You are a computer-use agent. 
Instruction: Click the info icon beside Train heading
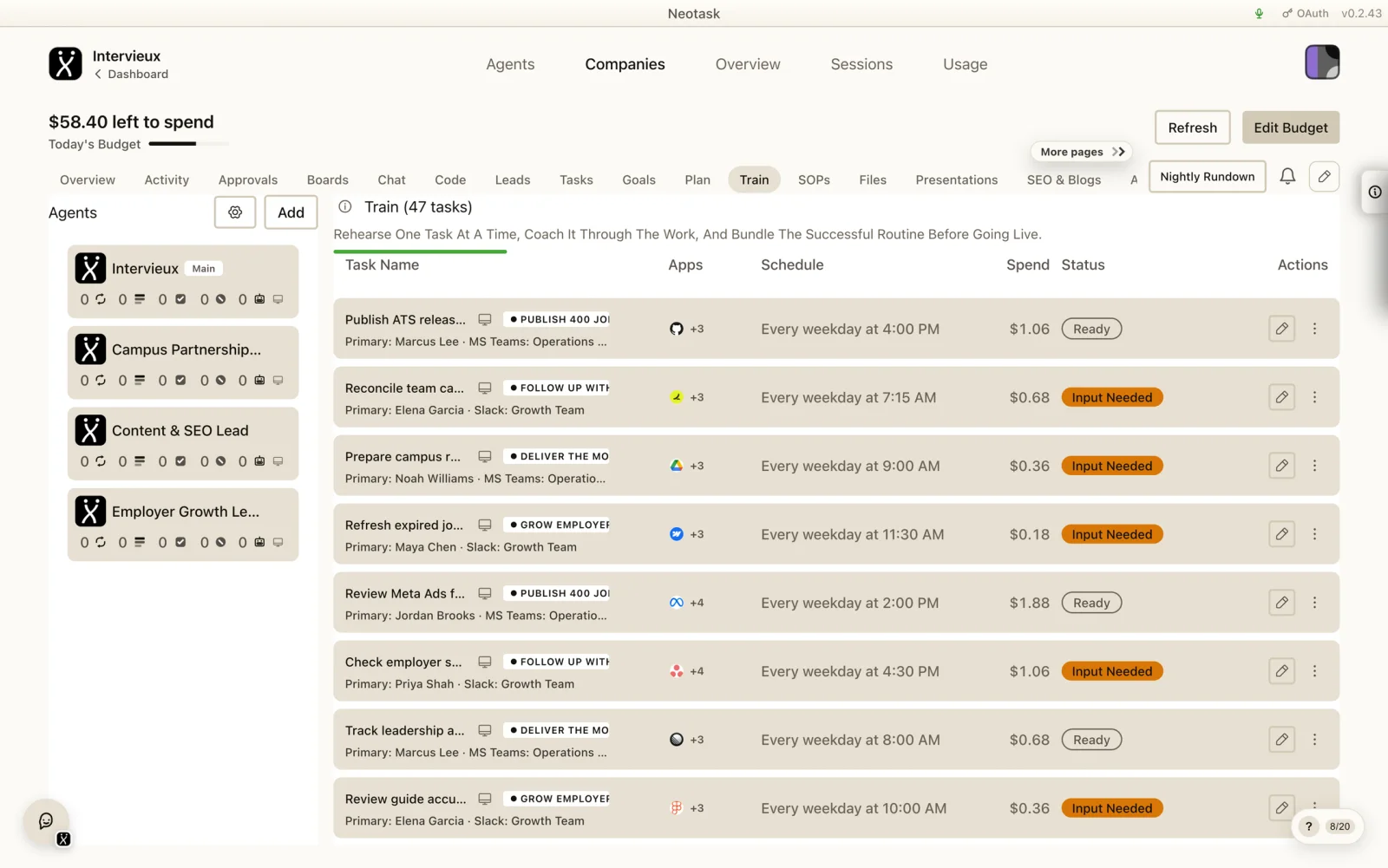(345, 206)
